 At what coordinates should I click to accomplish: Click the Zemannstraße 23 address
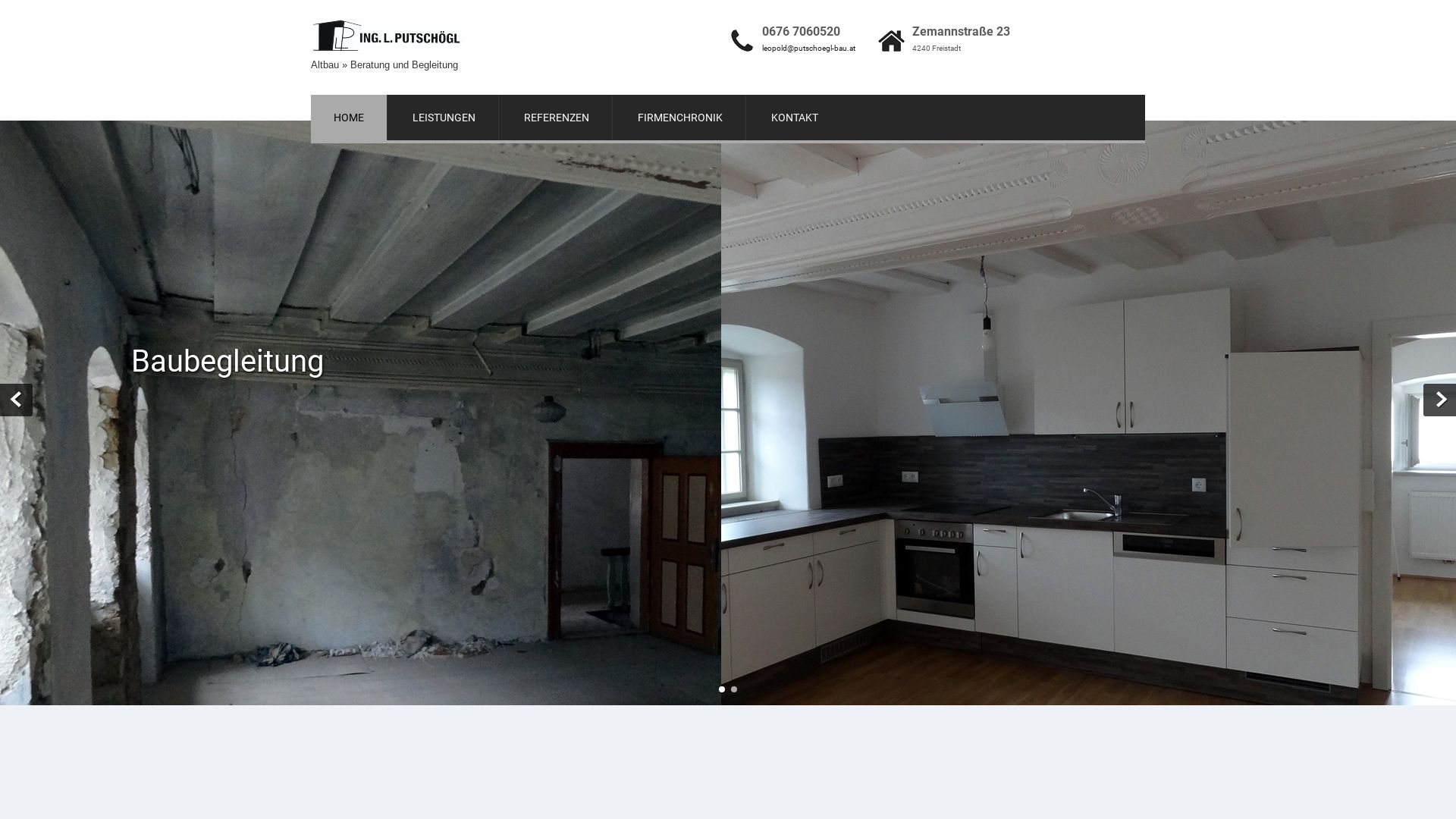click(x=961, y=32)
